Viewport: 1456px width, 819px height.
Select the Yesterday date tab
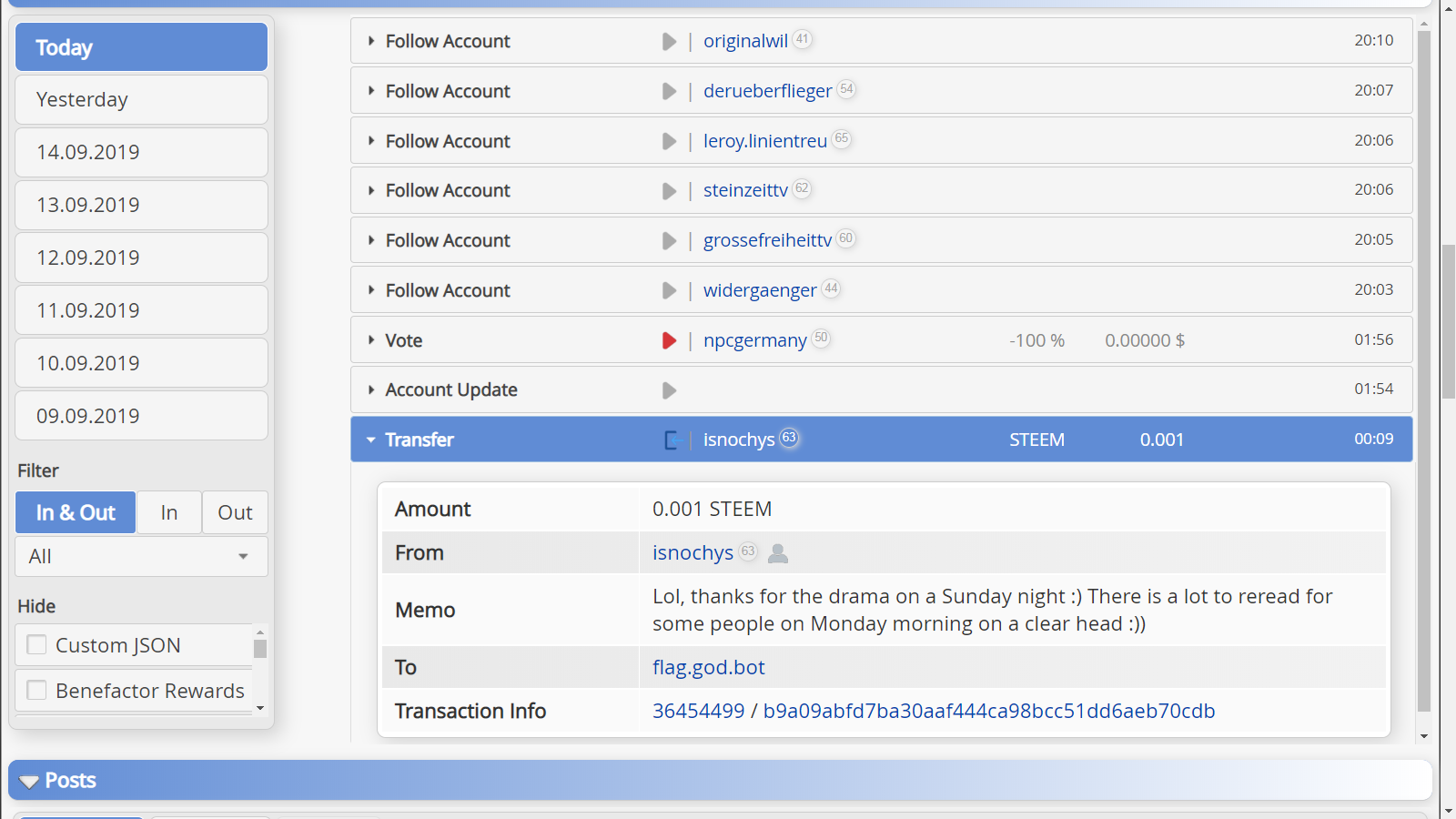[x=141, y=100]
